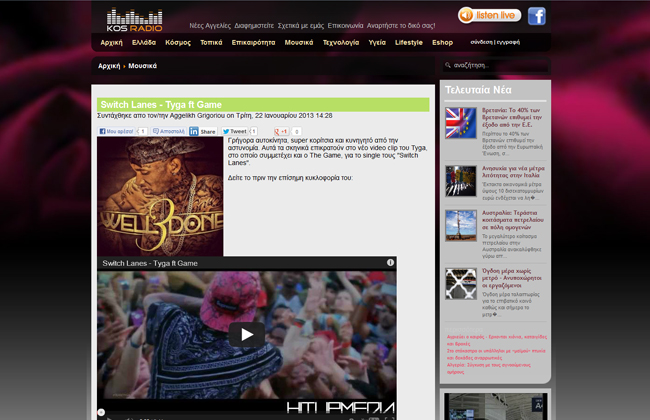650x420 pixels.
Task: Click the Facebook like button
Action: [116, 131]
